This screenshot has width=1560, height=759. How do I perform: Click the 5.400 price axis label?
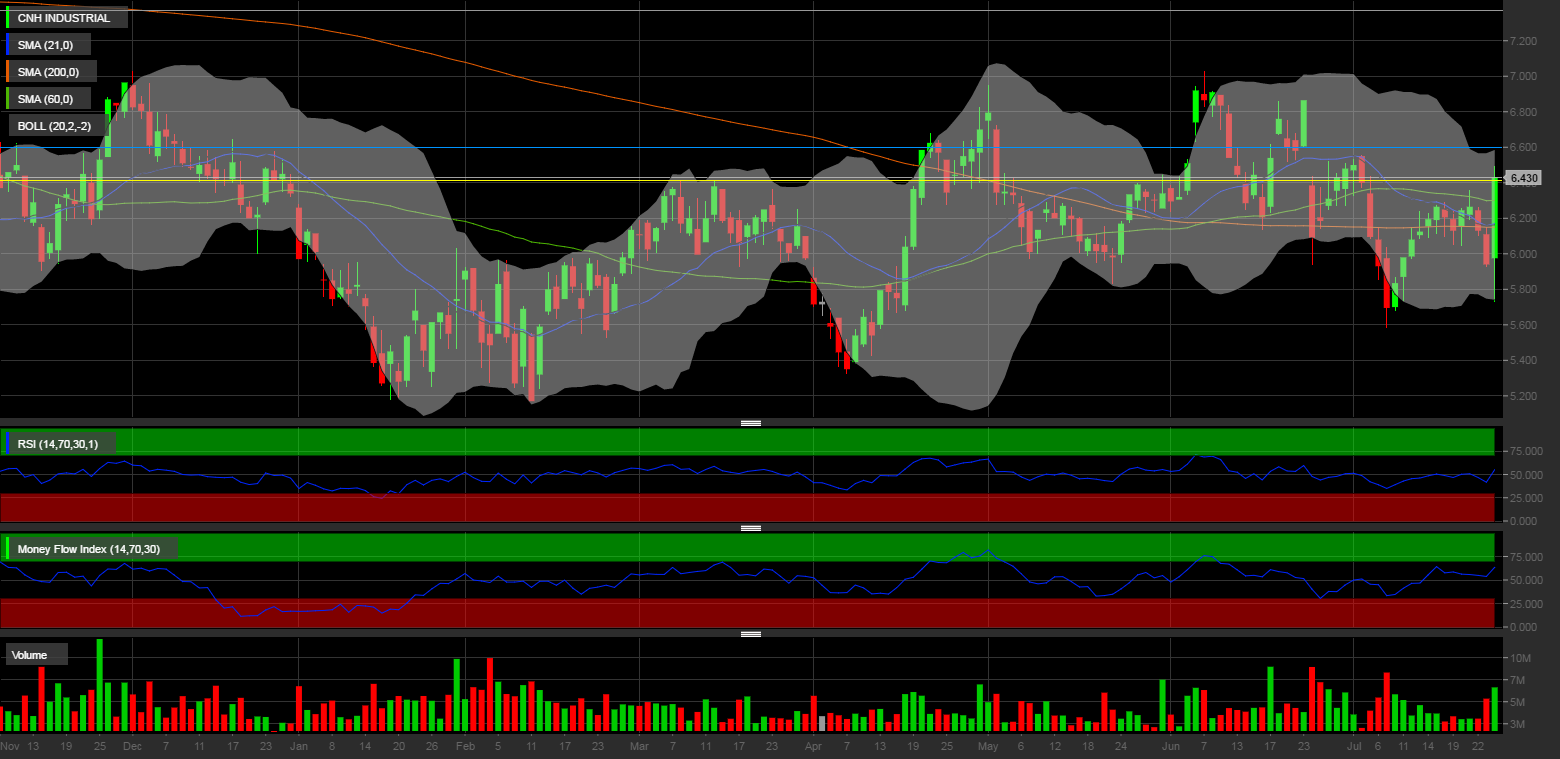[x=1522, y=361]
